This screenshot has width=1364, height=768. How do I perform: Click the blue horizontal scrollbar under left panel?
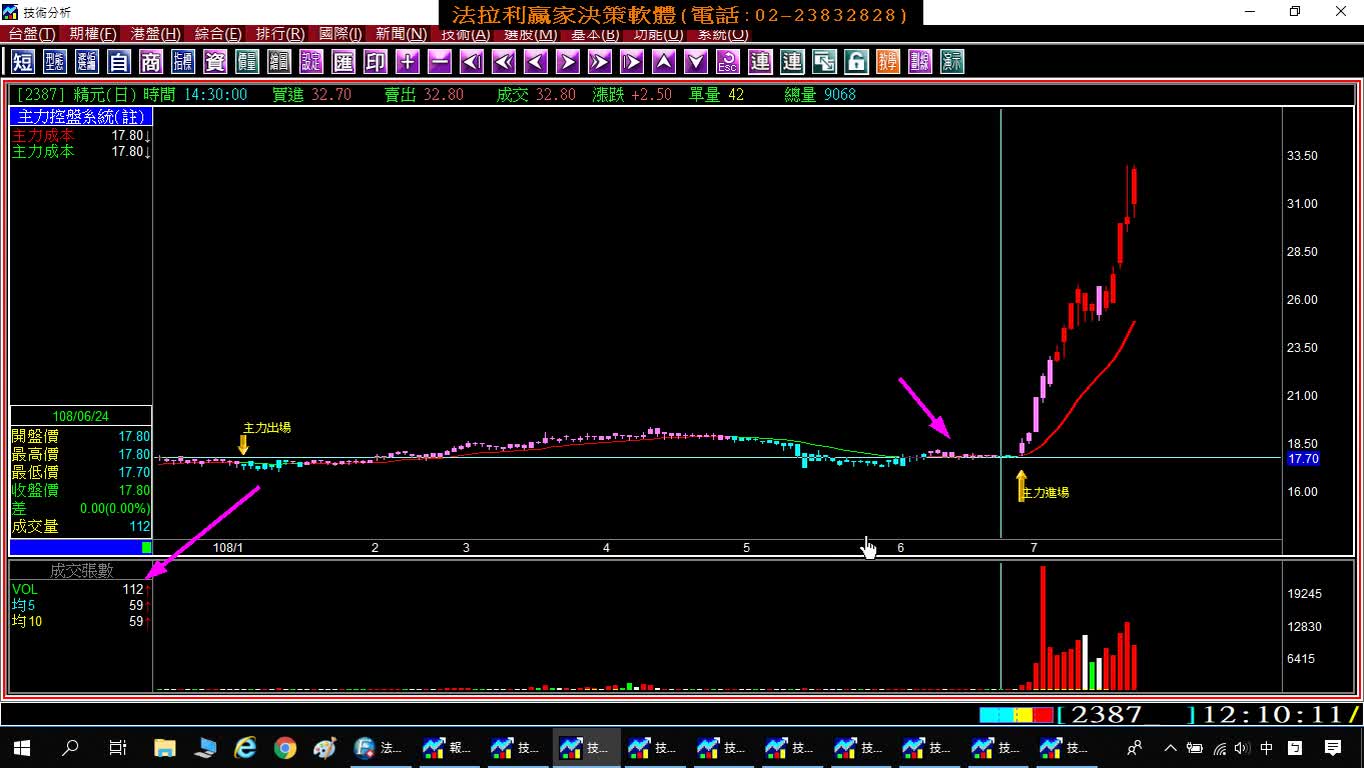pyautogui.click(x=80, y=547)
